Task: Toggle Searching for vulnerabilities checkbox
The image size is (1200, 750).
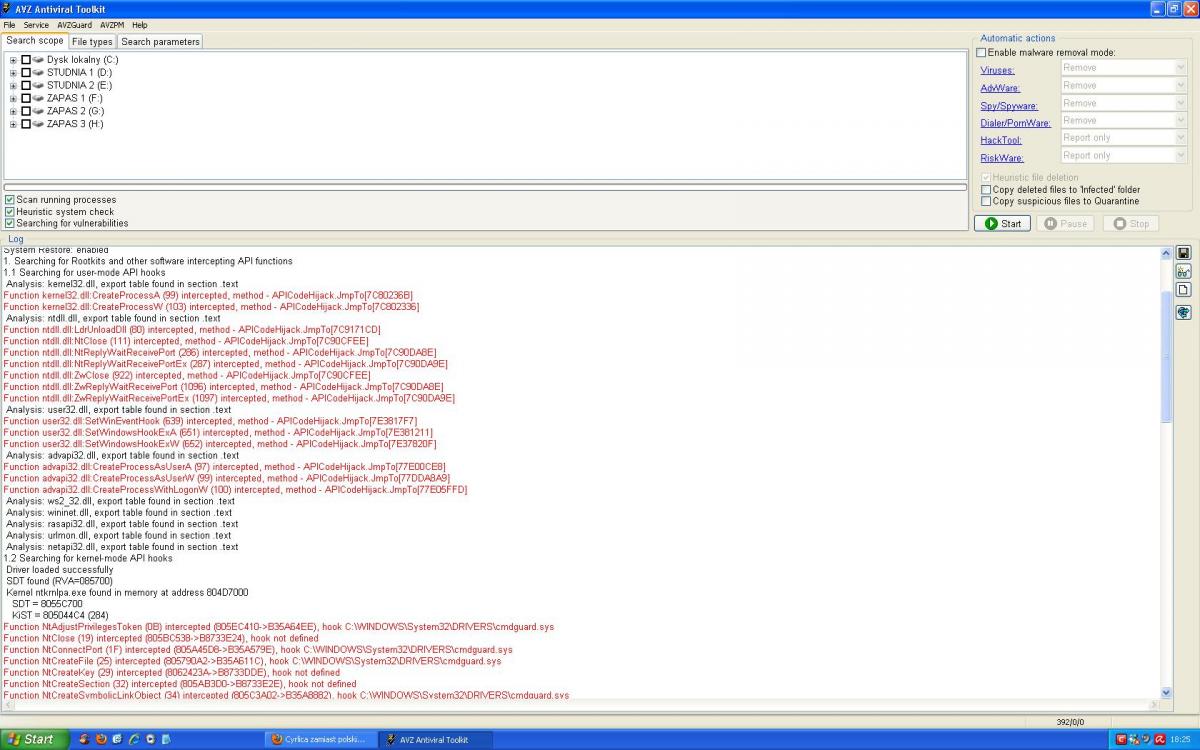Action: (x=10, y=224)
